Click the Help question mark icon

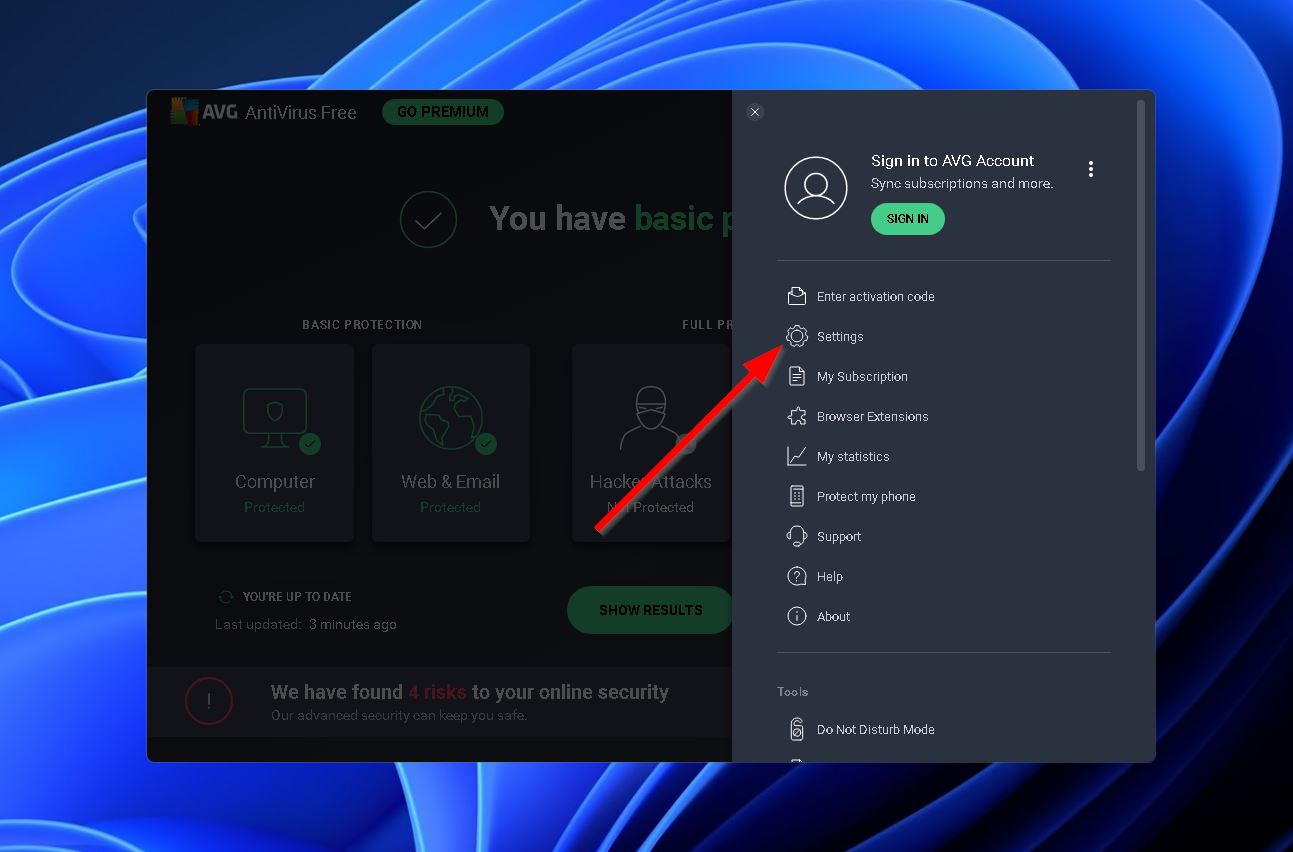[x=797, y=576]
